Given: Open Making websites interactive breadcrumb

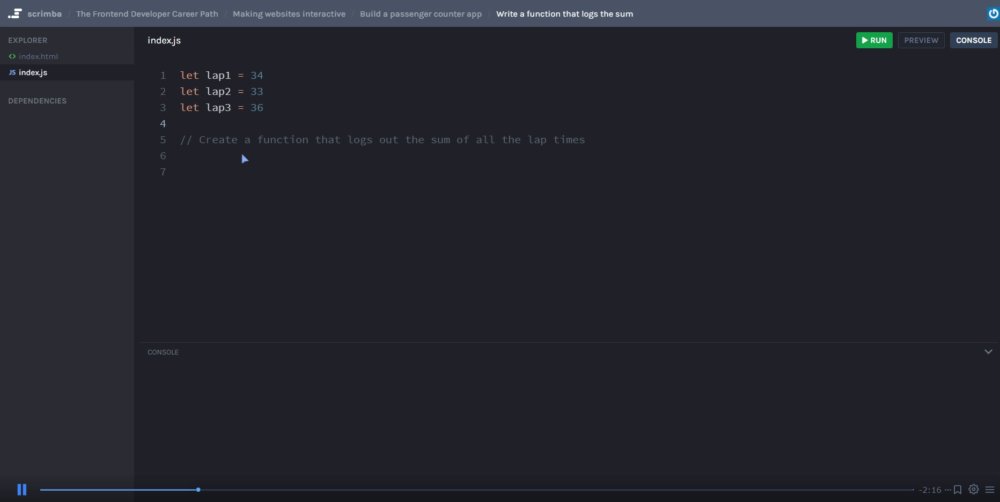Looking at the screenshot, I should point(289,13).
